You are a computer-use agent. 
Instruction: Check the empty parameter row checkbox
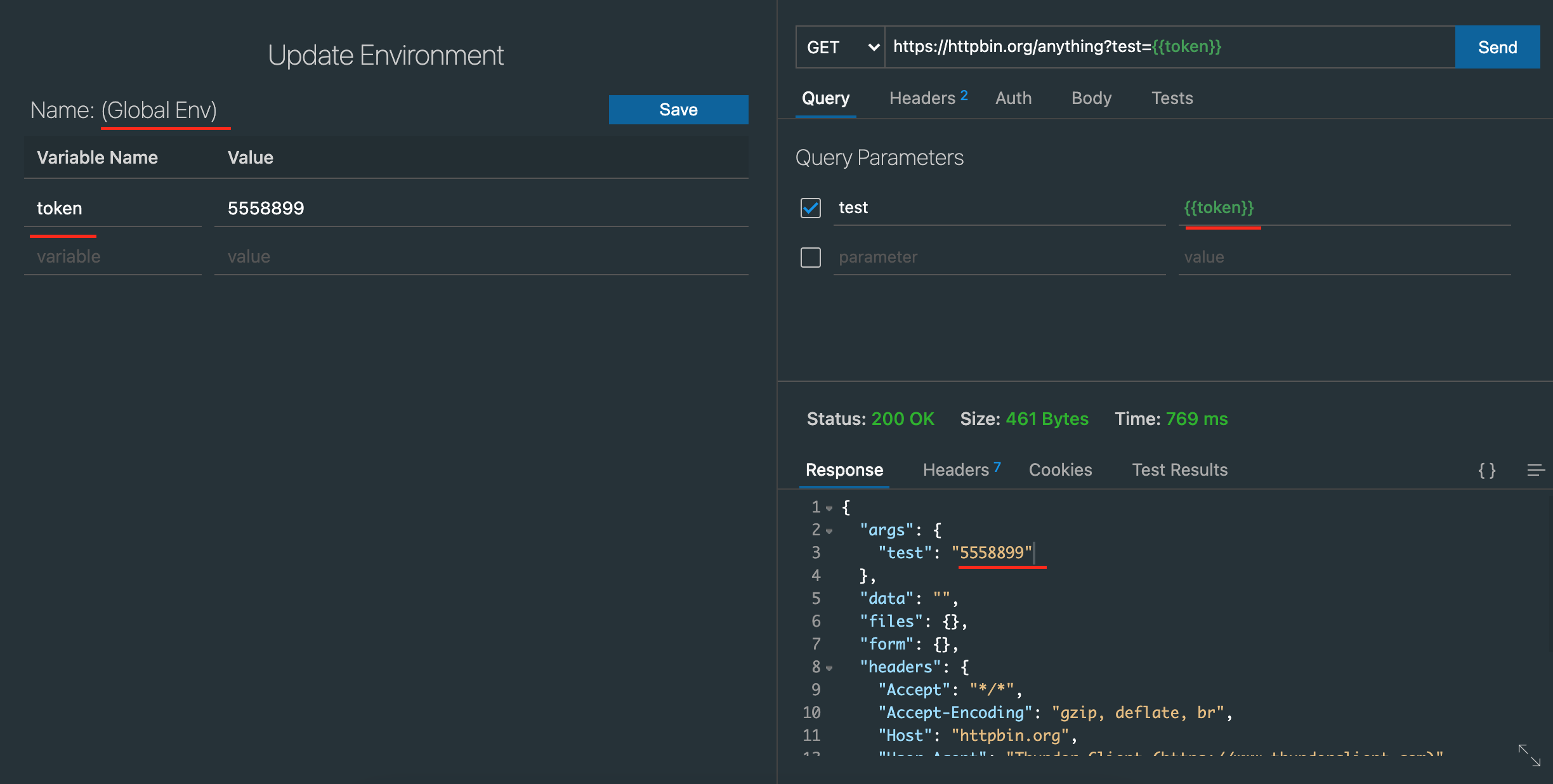click(x=811, y=258)
